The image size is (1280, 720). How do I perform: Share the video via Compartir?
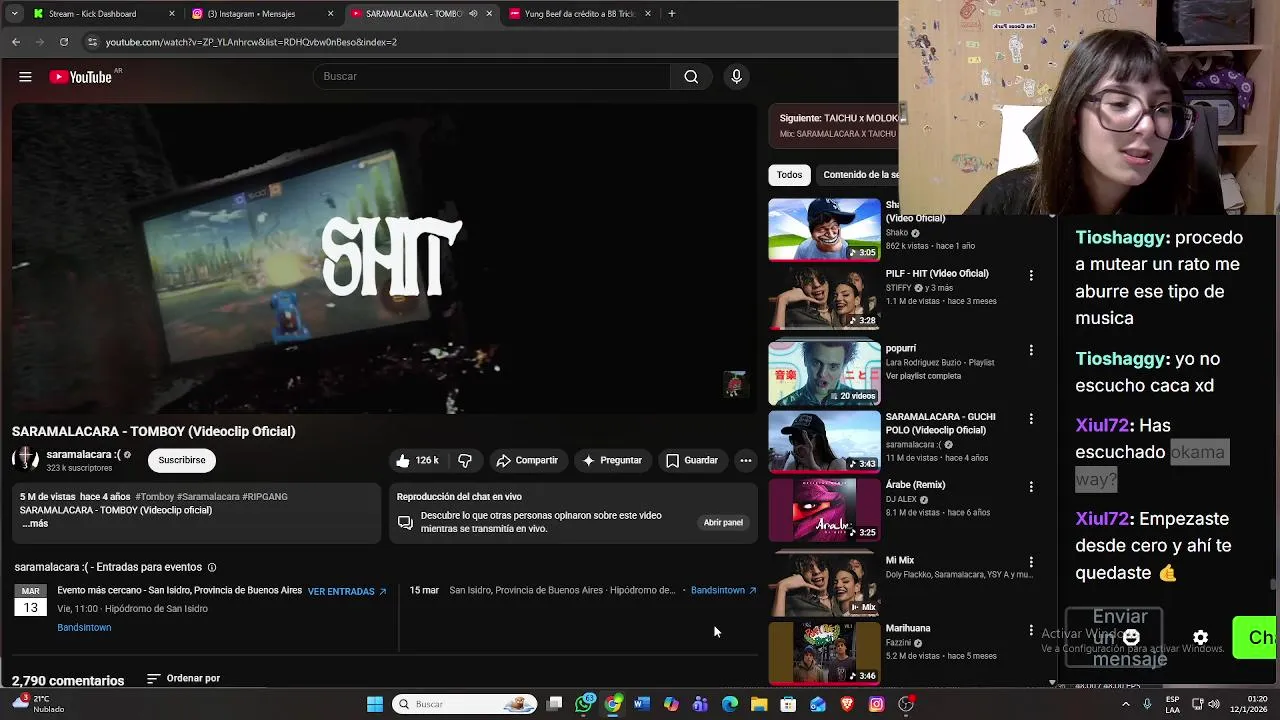coord(527,460)
